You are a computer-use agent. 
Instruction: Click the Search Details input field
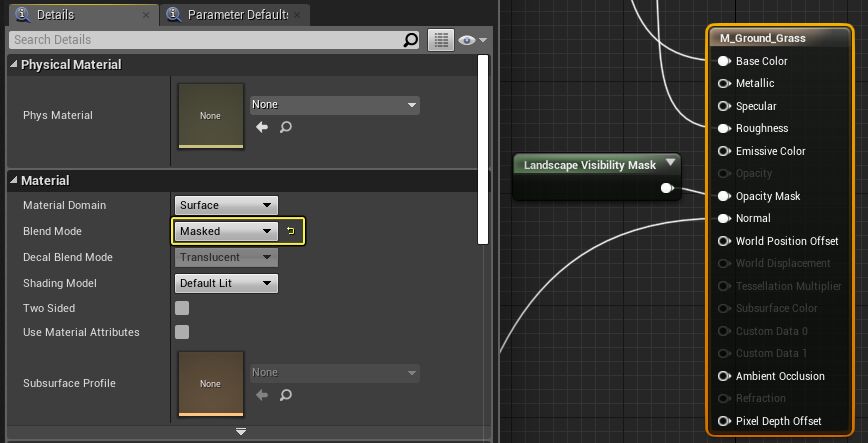point(205,40)
